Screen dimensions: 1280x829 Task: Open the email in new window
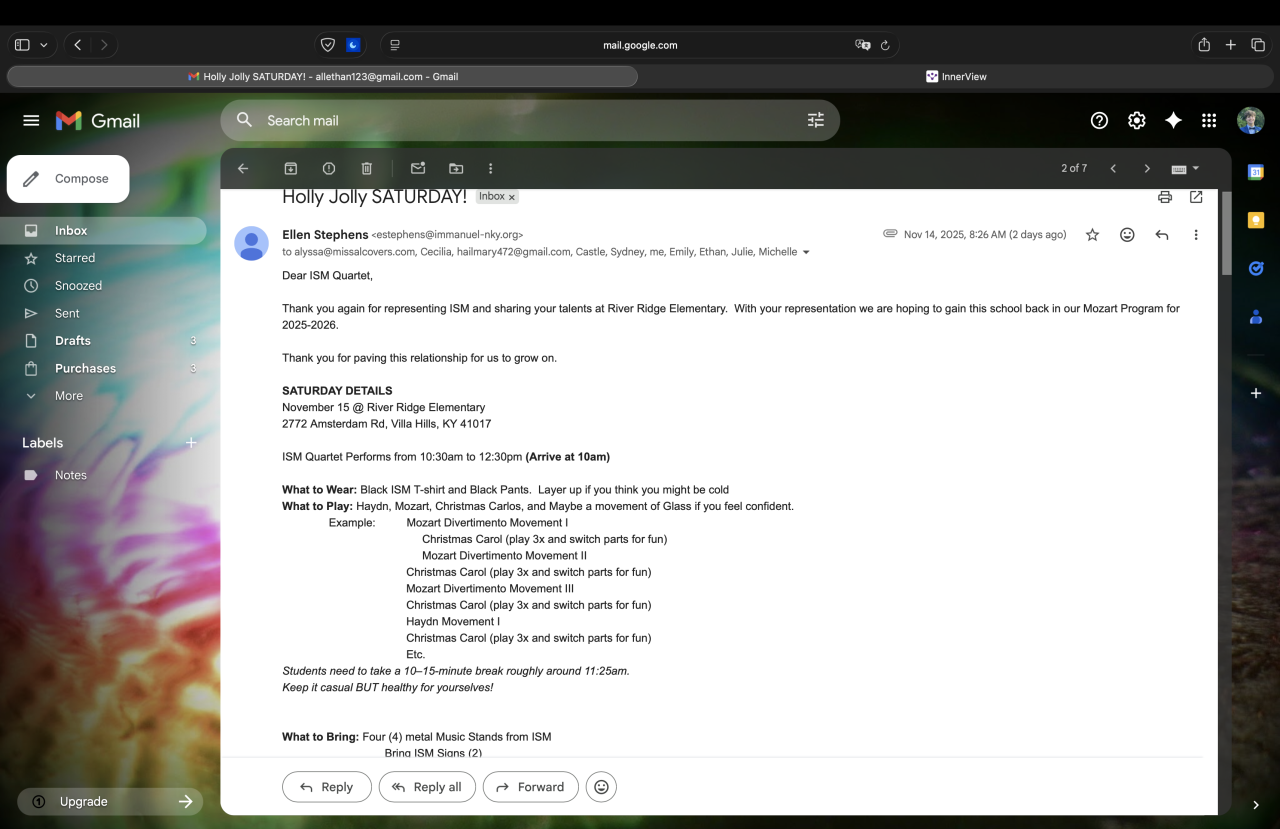click(x=1196, y=197)
